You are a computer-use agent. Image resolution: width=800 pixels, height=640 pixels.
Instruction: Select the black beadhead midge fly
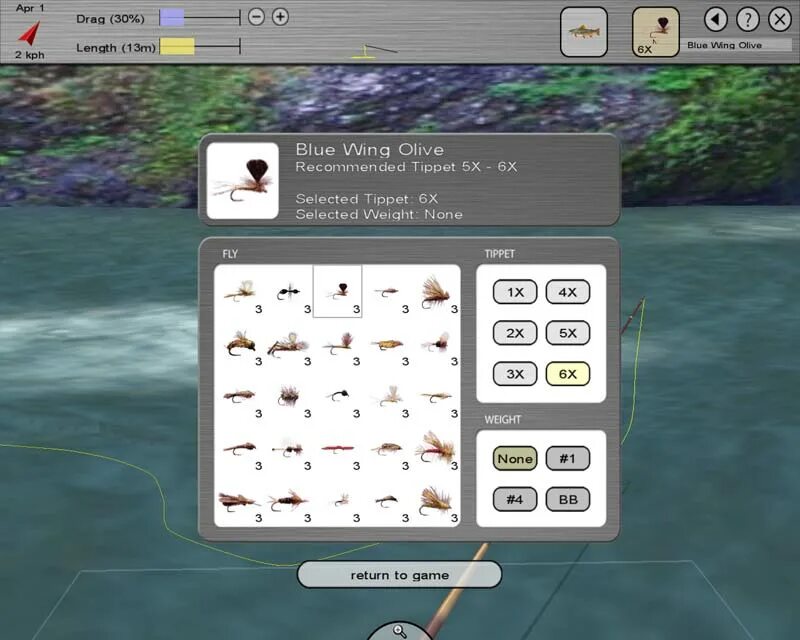(x=338, y=396)
